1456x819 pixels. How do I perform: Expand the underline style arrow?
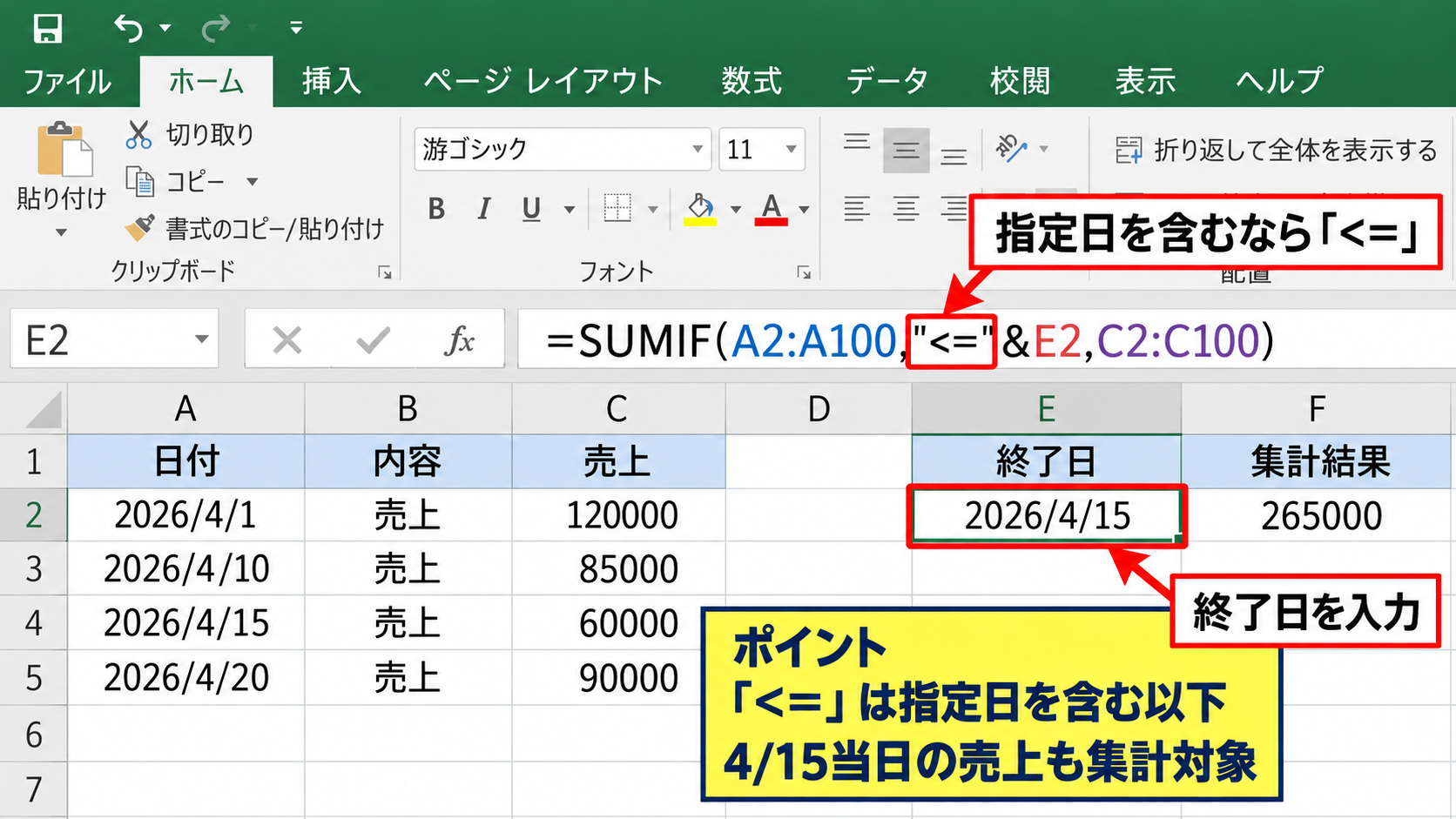pos(569,210)
